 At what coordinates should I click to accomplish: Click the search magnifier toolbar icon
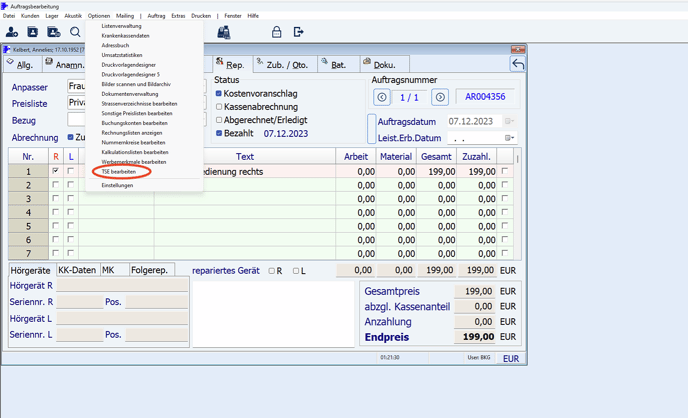(x=75, y=33)
